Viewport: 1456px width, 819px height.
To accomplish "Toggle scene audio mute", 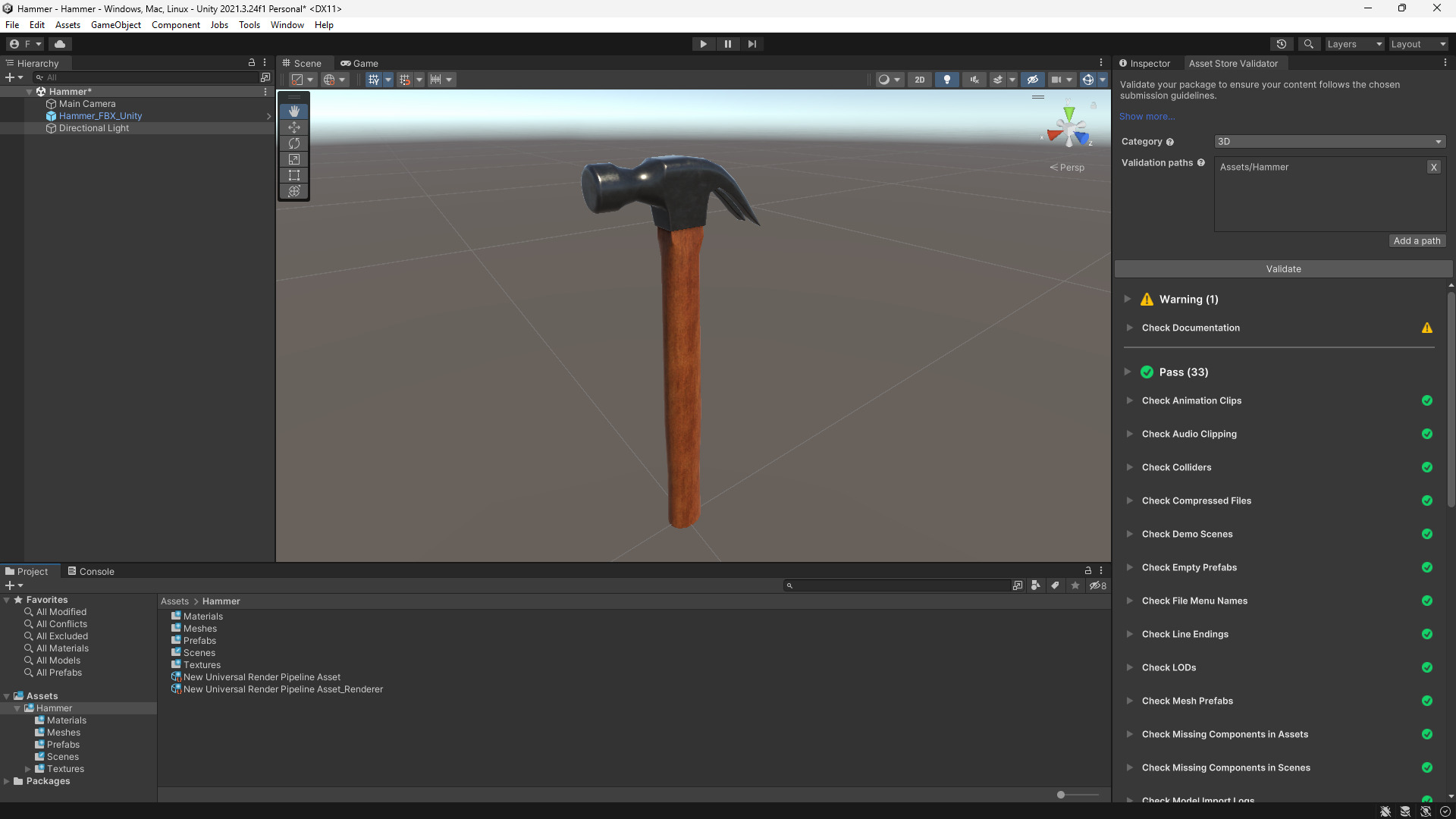I will (x=974, y=80).
